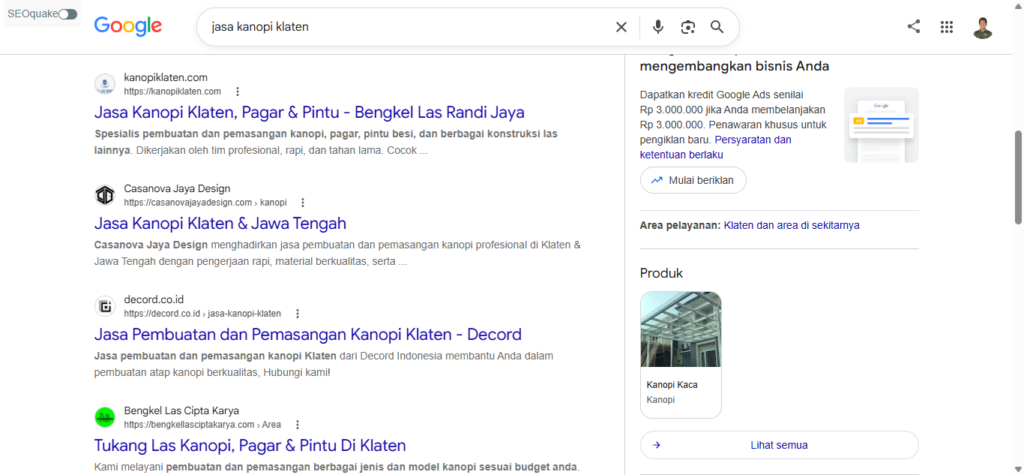Open 'Jasa Kanopi Klaten, Pagar & Pintu' result

tap(310, 112)
